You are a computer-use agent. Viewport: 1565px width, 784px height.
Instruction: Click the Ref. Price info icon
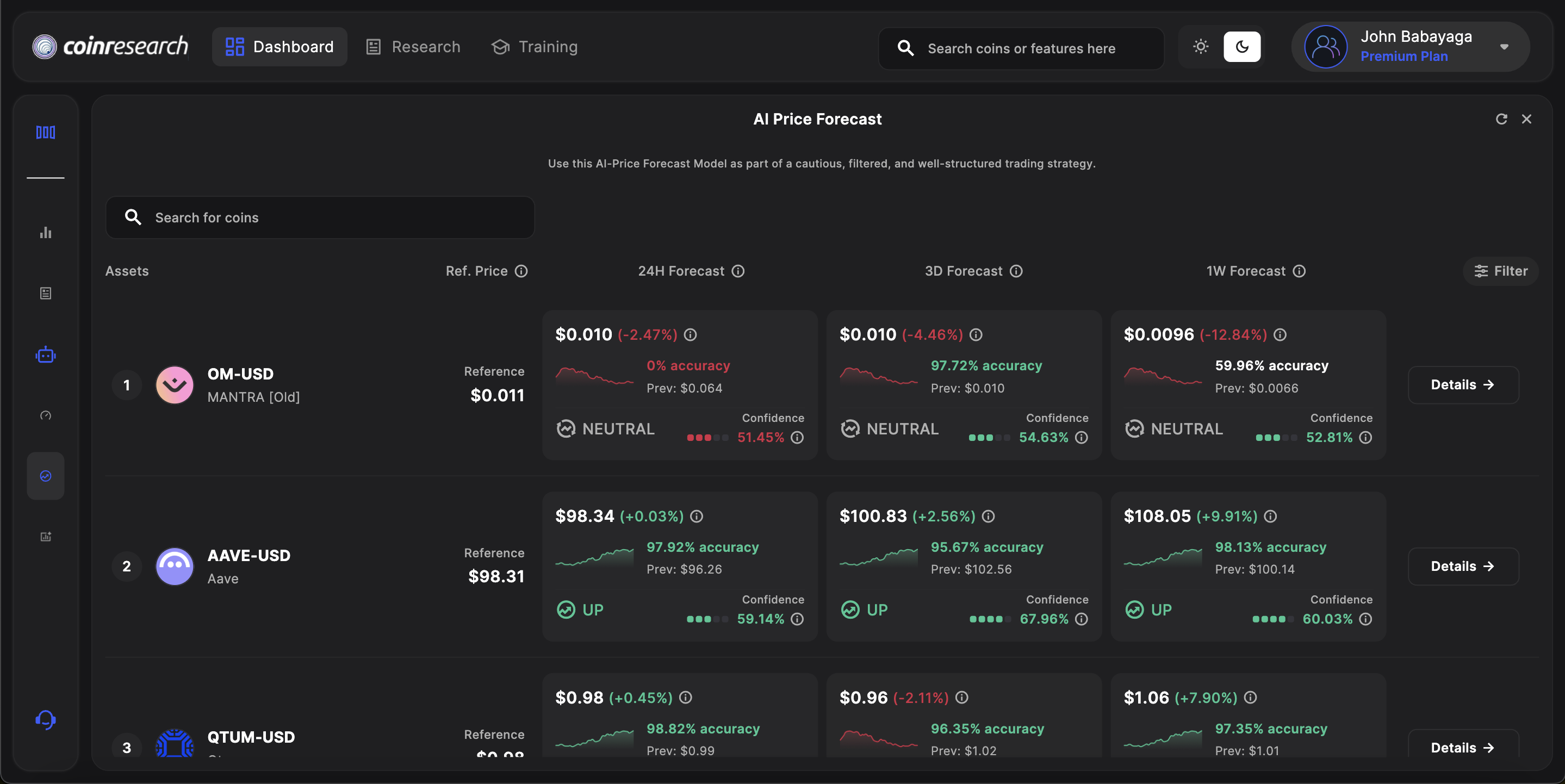click(521, 271)
